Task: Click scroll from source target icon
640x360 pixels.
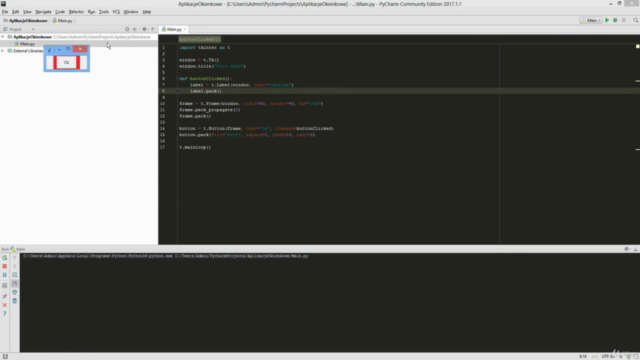Action: click(x=127, y=29)
